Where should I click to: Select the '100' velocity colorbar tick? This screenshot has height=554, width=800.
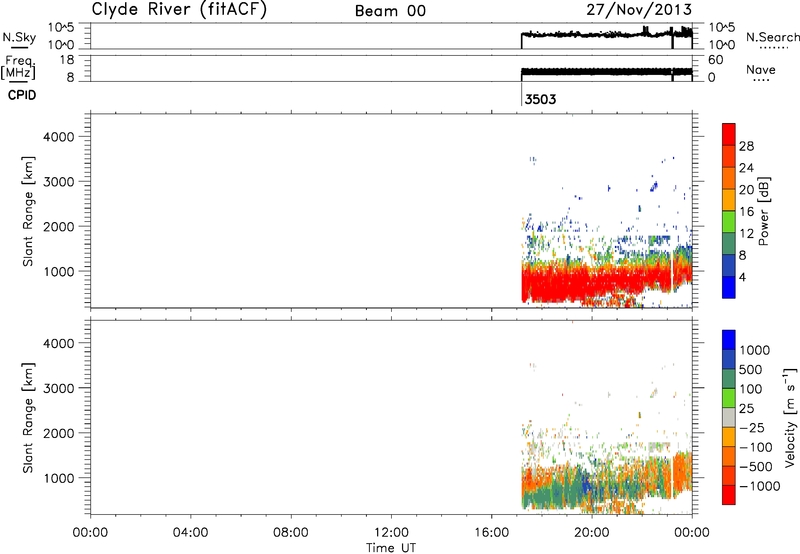[752, 389]
